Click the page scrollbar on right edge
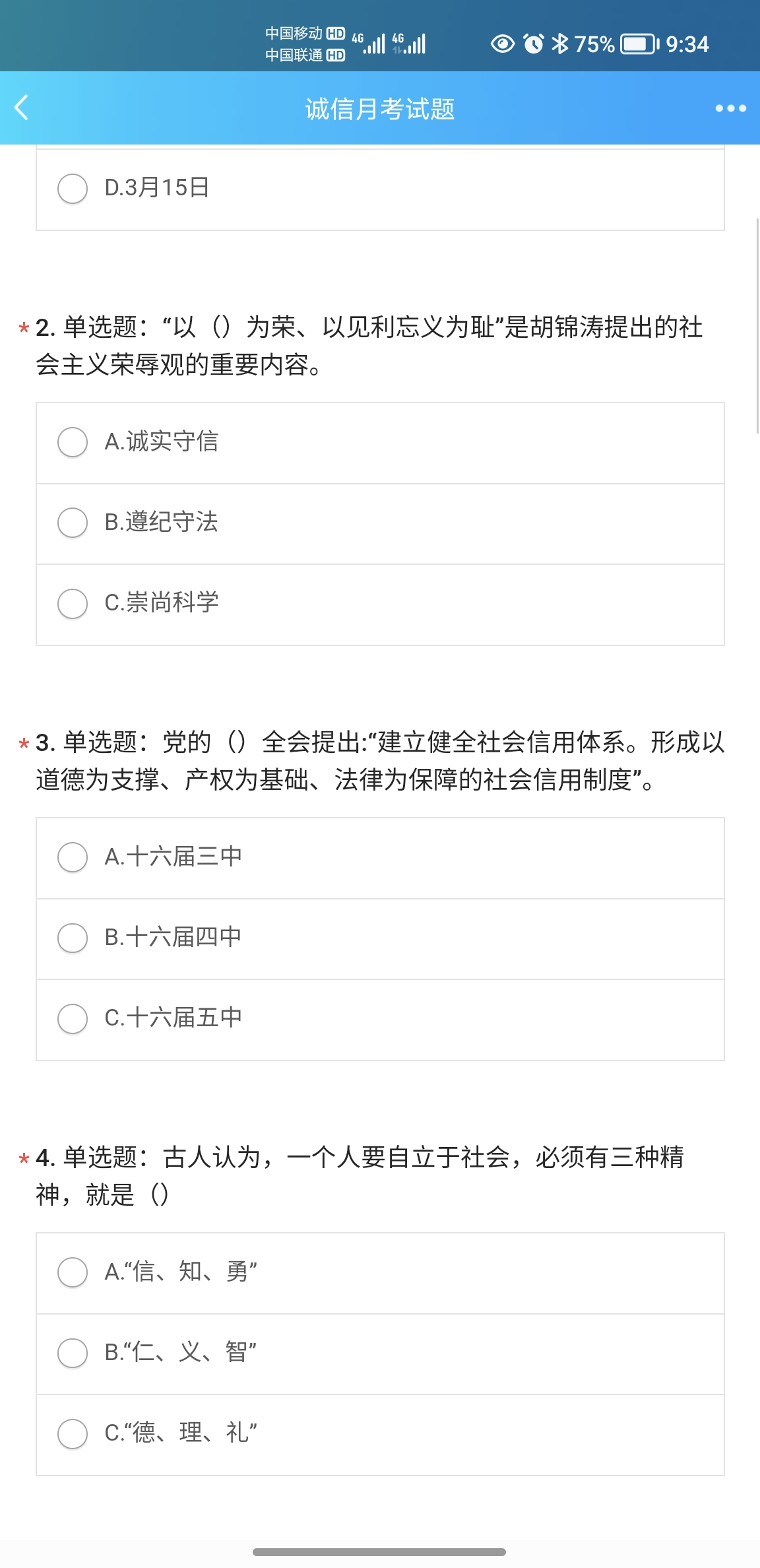Image resolution: width=760 pixels, height=1568 pixels. coord(757,325)
